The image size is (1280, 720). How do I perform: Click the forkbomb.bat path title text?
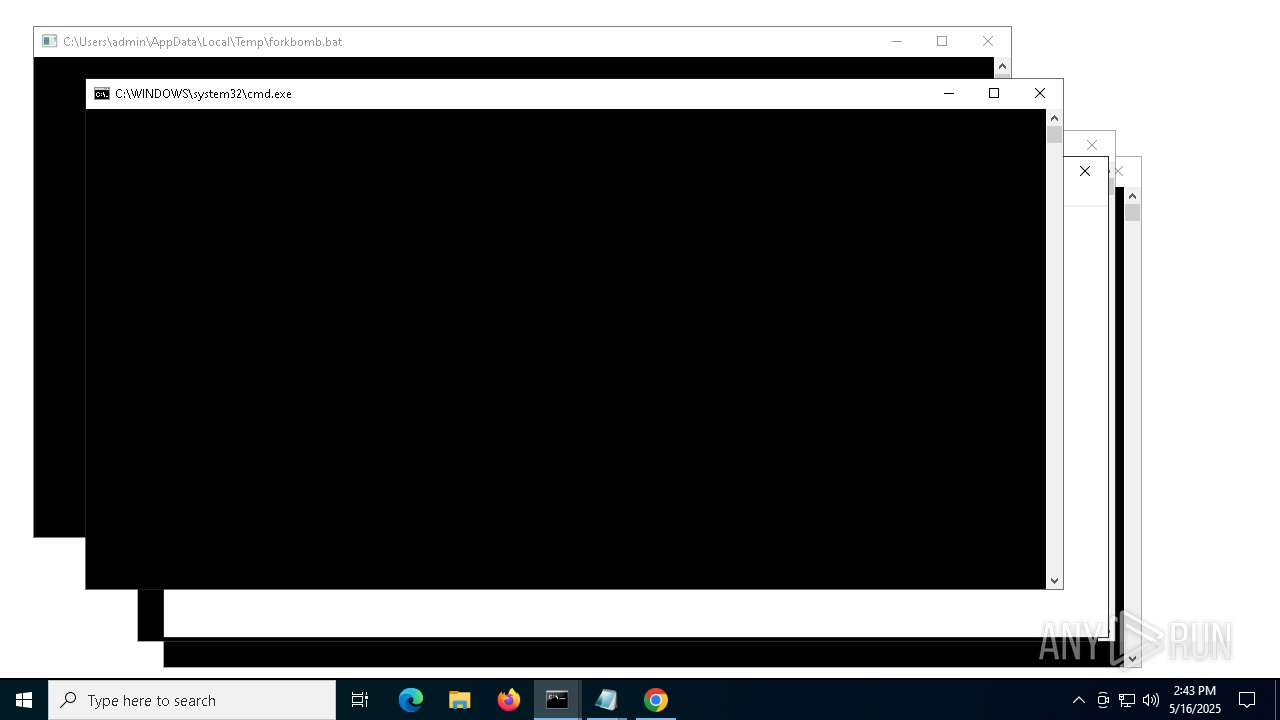(x=202, y=42)
